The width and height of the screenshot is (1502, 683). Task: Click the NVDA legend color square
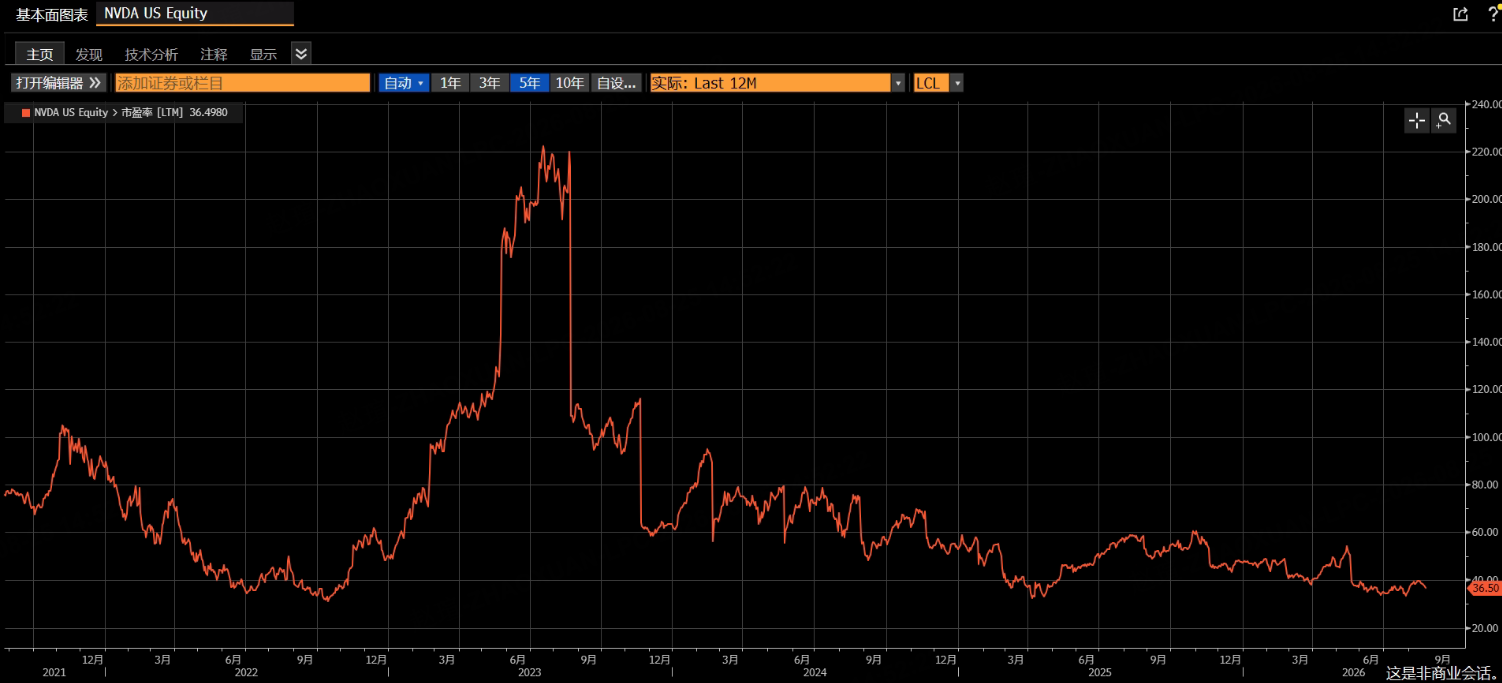pos(26,113)
